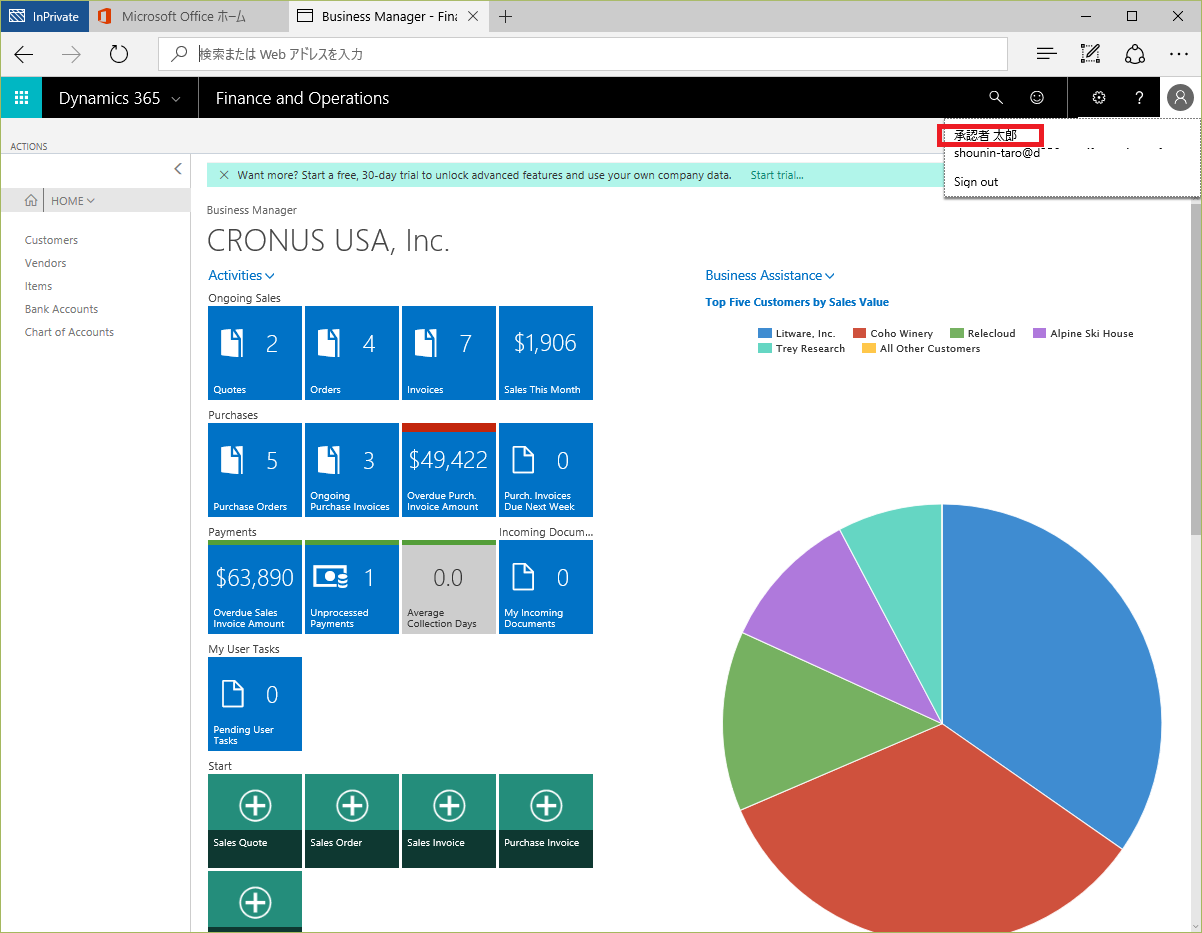Open the Overdue Sales Invoice Amount tile

pos(255,587)
